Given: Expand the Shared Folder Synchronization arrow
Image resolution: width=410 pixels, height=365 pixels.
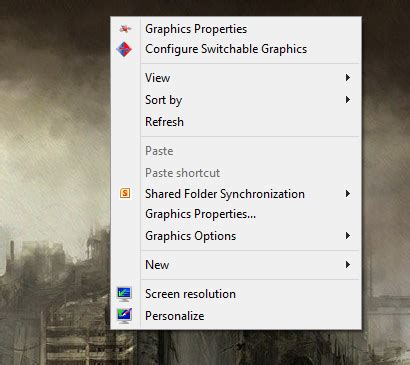Looking at the screenshot, I should tap(348, 194).
